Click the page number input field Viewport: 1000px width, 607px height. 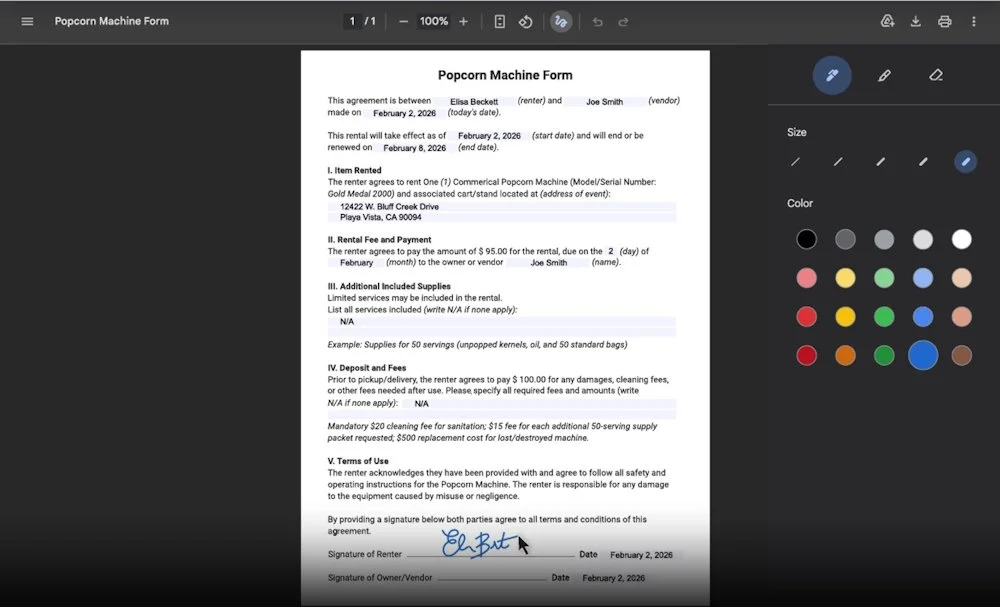351,21
